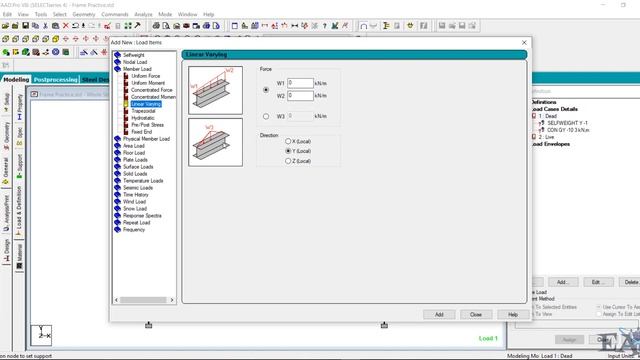
Task: Select the Assign To Edit List option
Action: click(598, 314)
